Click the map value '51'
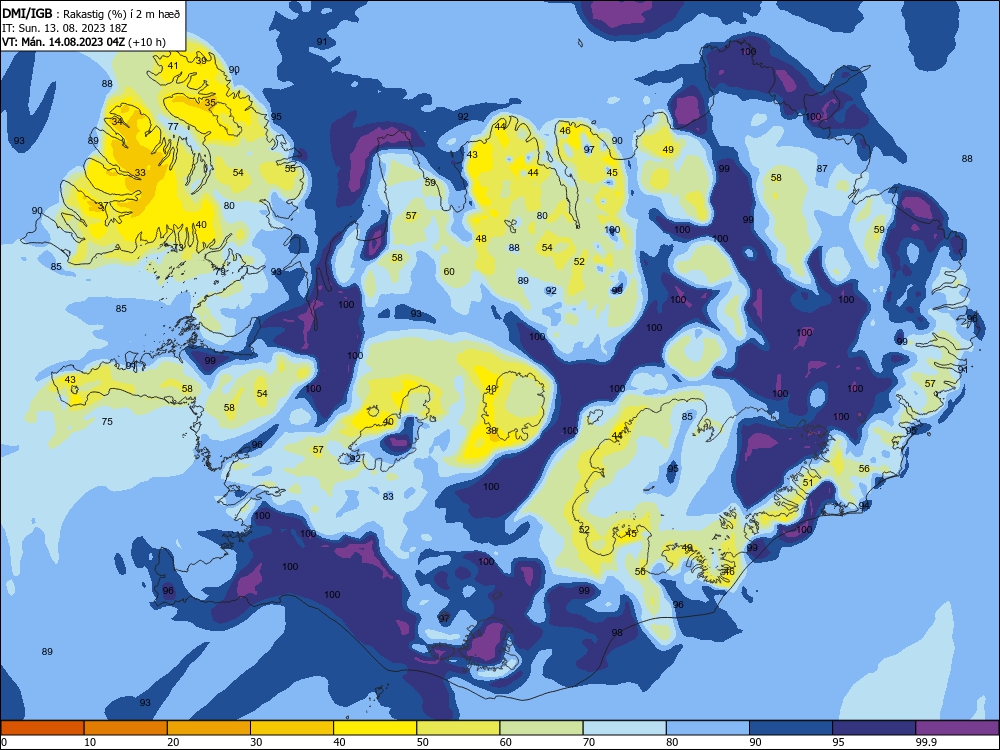The width and height of the screenshot is (1000, 750). (808, 483)
